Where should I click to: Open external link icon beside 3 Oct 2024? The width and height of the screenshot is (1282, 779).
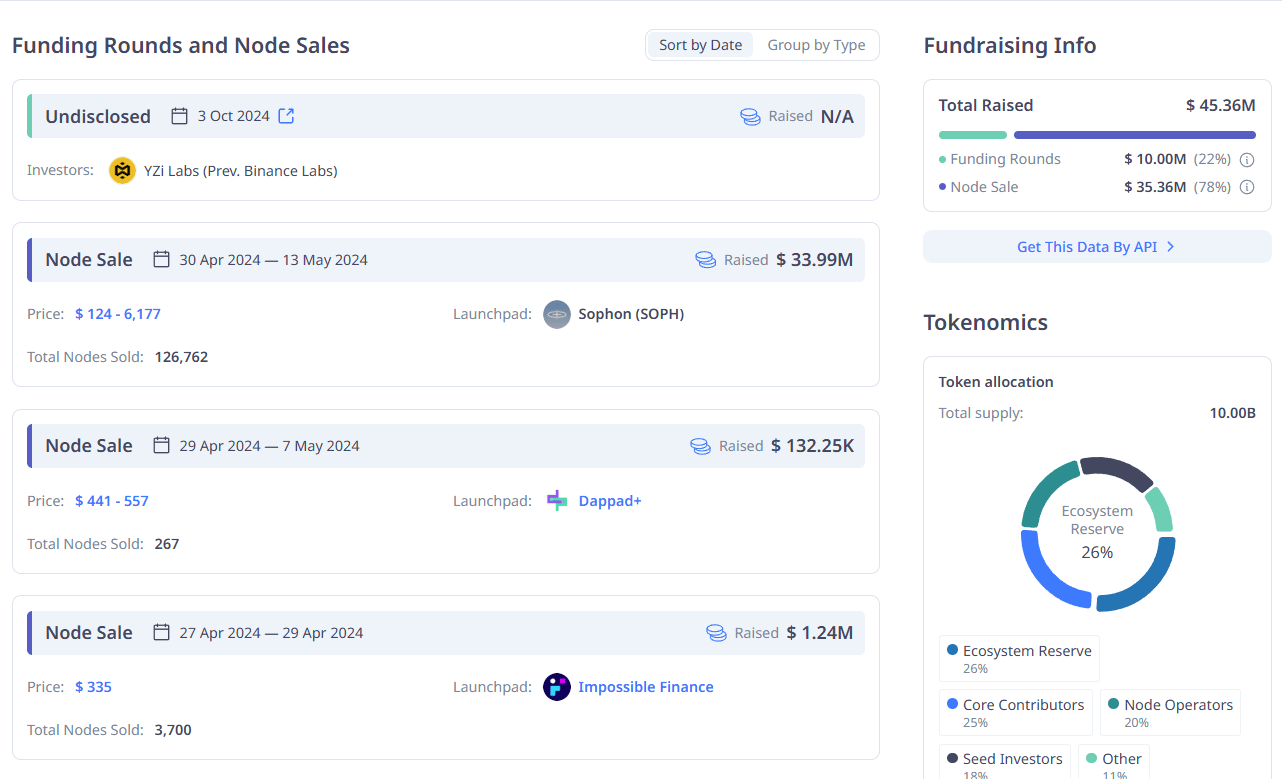286,116
